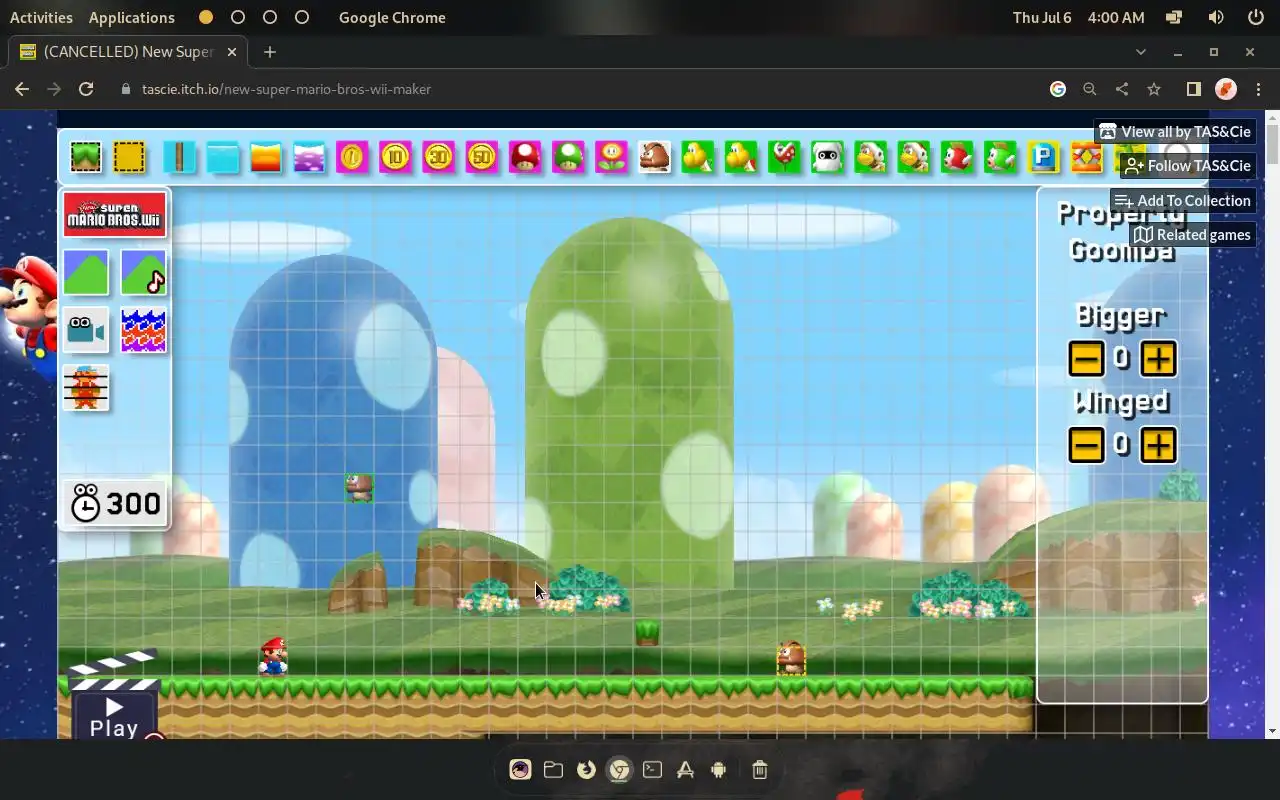Select the white Blooper enemy
Viewport: 1280px width, 800px height.
pyautogui.click(x=827, y=157)
